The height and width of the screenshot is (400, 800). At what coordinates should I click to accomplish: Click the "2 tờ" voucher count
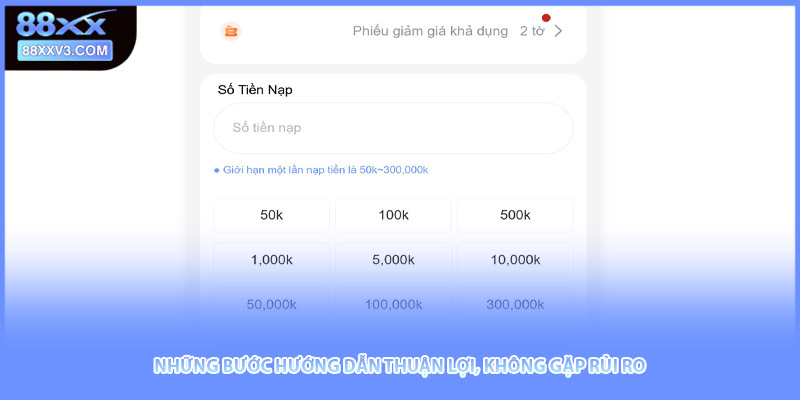(534, 31)
